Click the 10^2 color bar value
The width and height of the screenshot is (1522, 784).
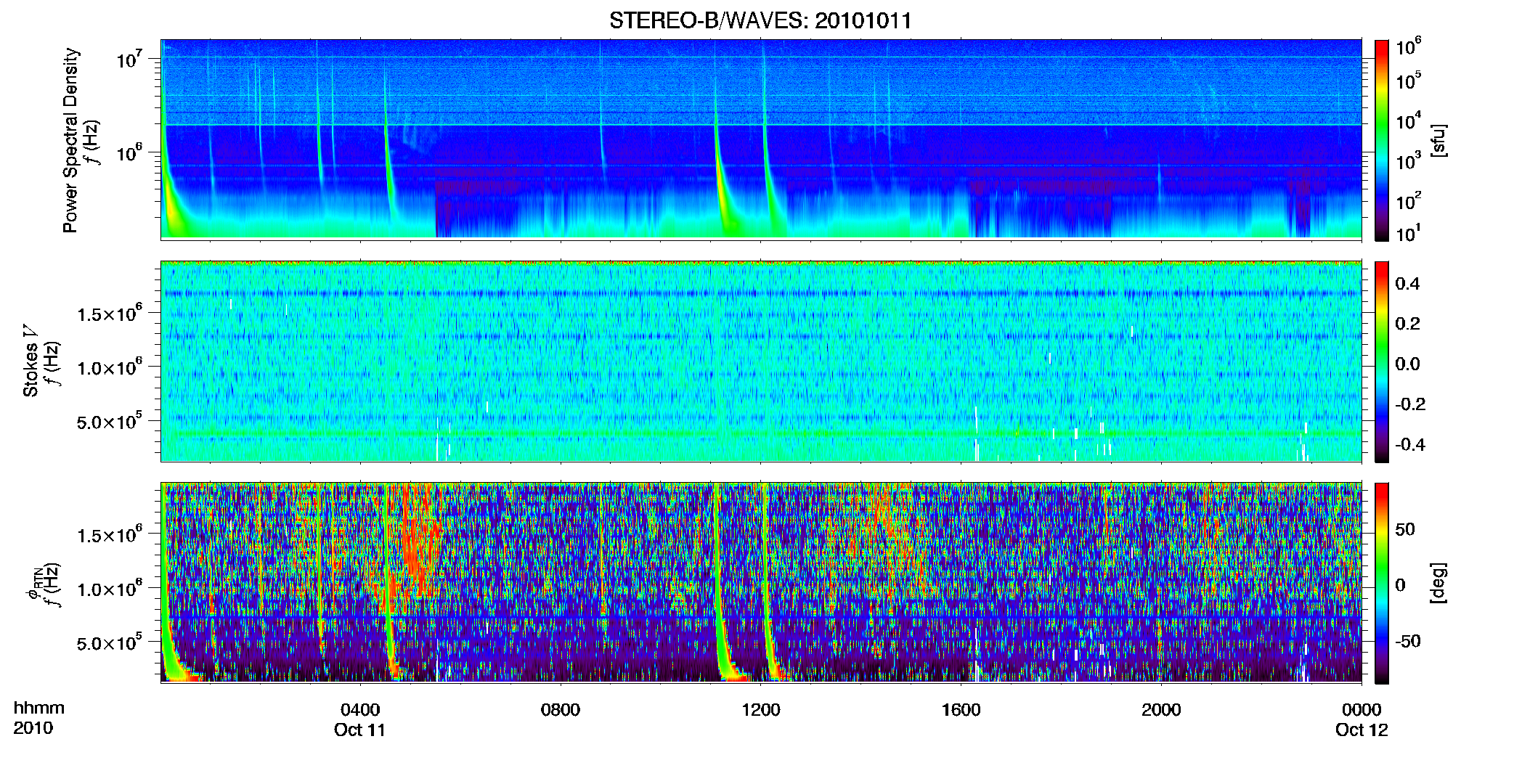pyautogui.click(x=1409, y=201)
